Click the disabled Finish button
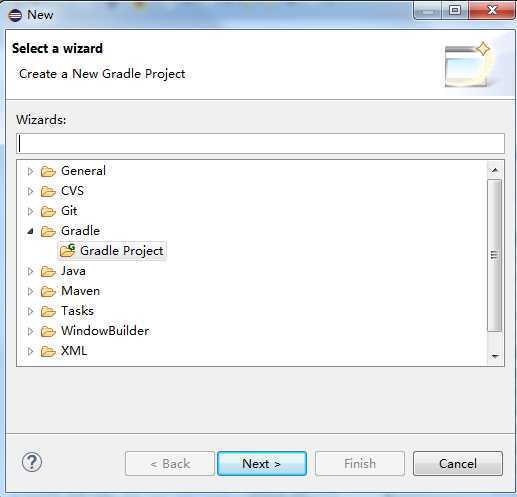Viewport: 517px width, 497px height. [x=360, y=463]
